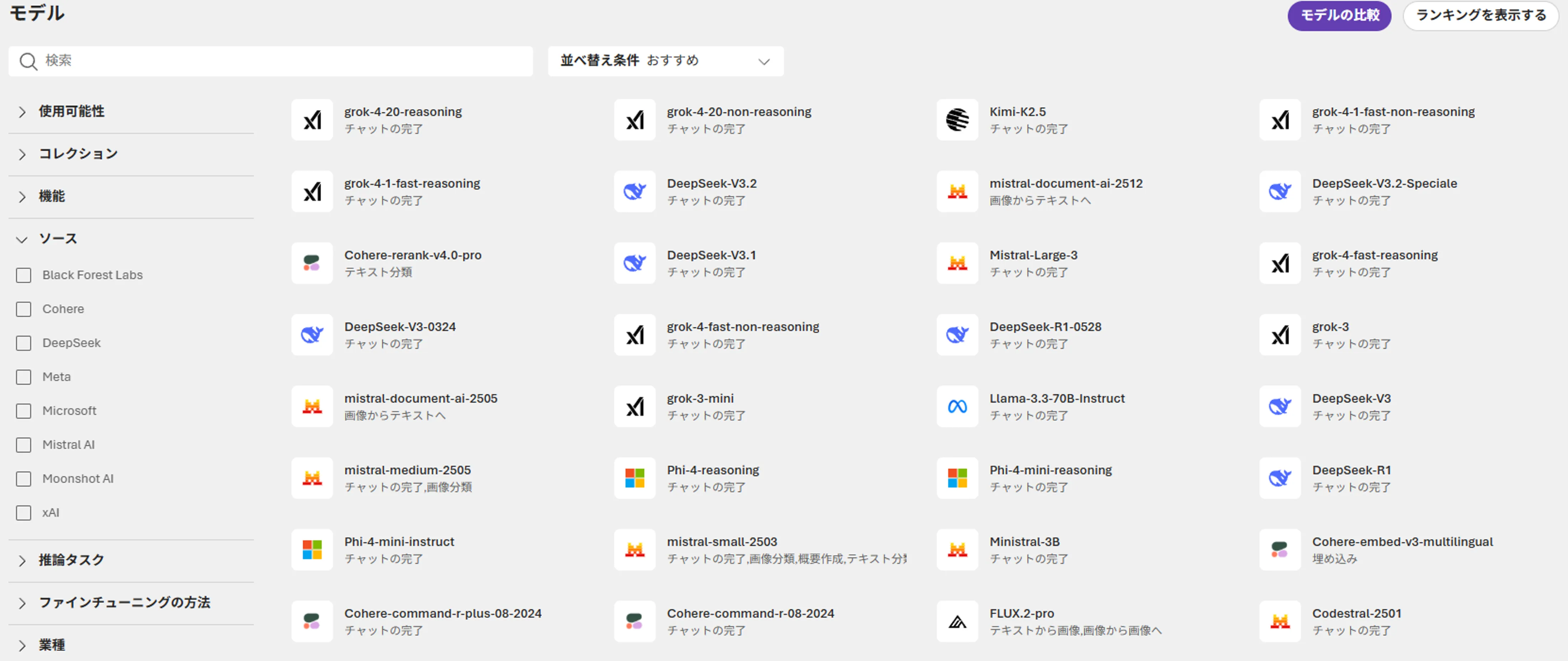This screenshot has width=1568, height=661.
Task: Open the DeepSeek icon for DeepSeek-V3.2-Speciale
Action: [1279, 192]
